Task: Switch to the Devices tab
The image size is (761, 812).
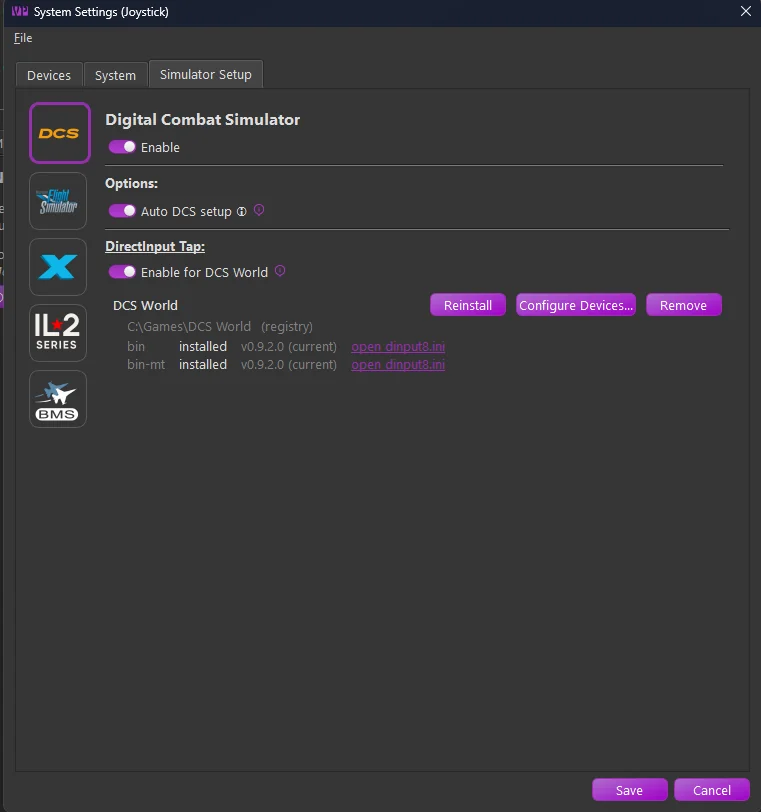Action: tap(49, 76)
